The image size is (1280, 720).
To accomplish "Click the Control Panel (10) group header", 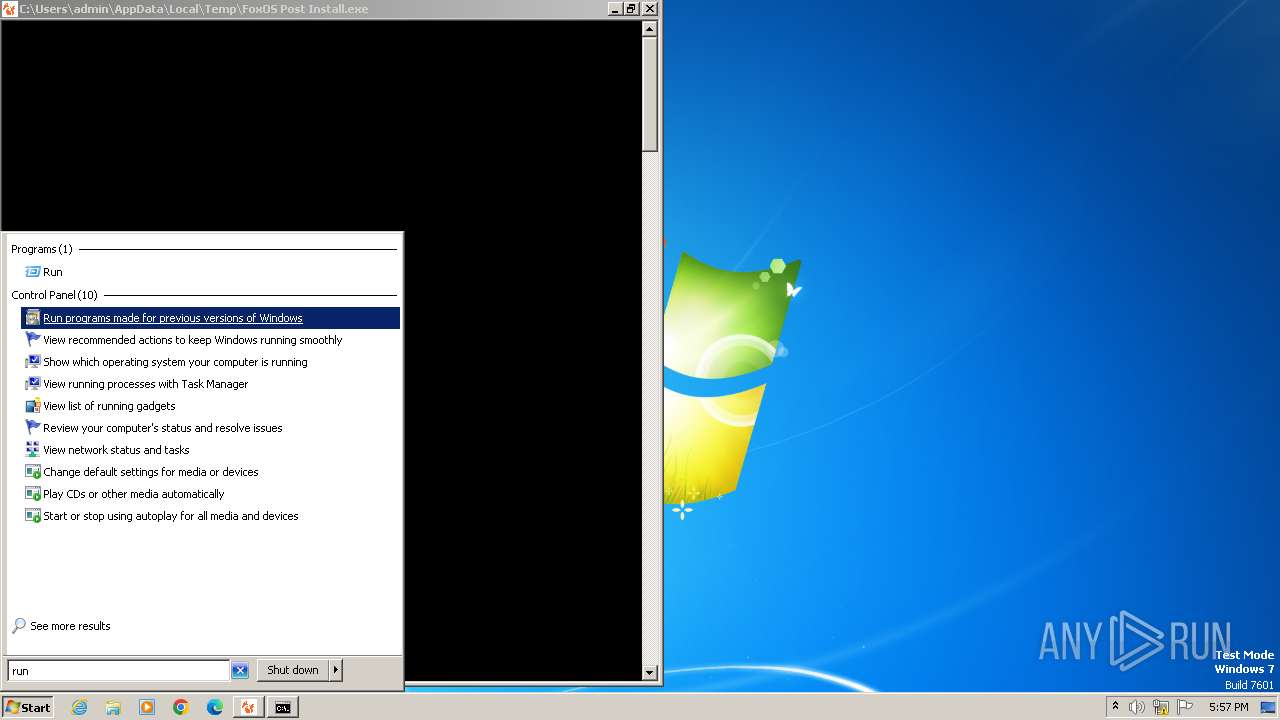I will point(54,295).
